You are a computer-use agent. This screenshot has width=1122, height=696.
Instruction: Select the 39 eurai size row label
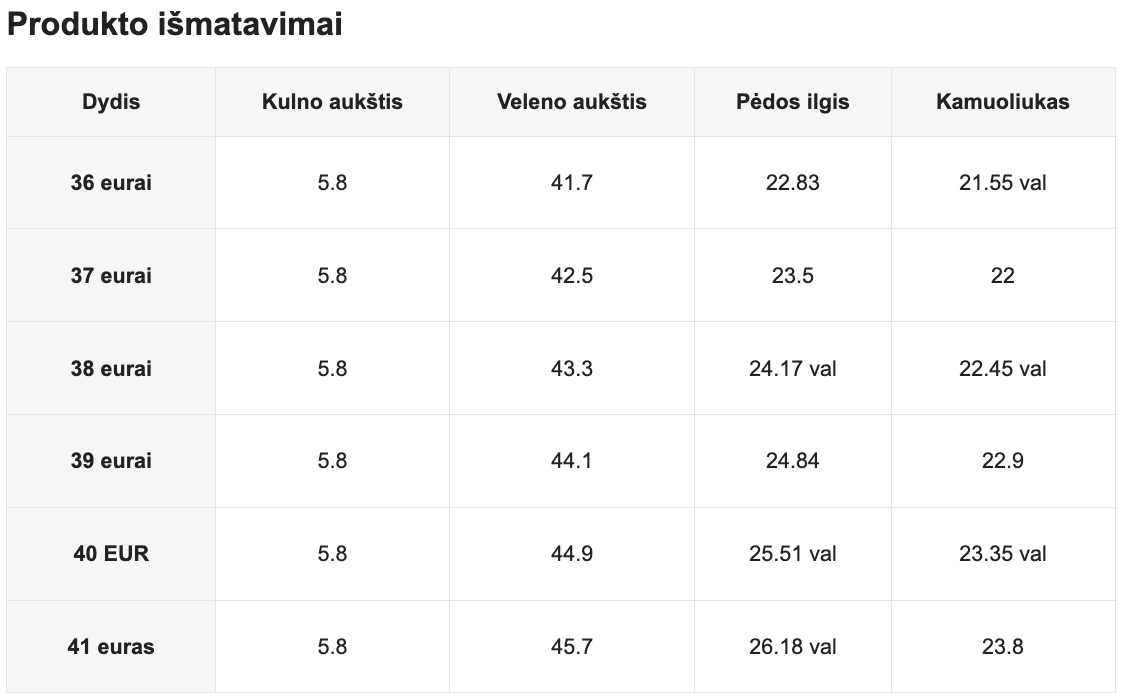(111, 461)
